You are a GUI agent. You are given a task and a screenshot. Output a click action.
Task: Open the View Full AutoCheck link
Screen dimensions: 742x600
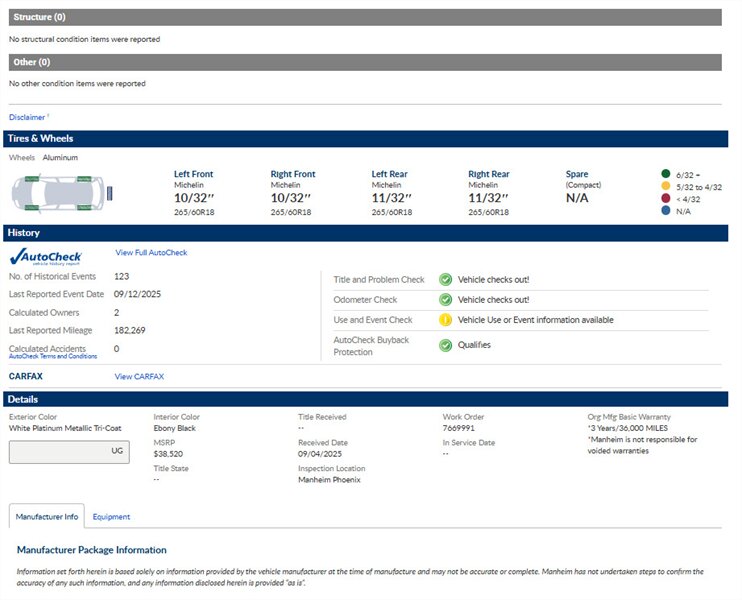pyautogui.click(x=151, y=253)
